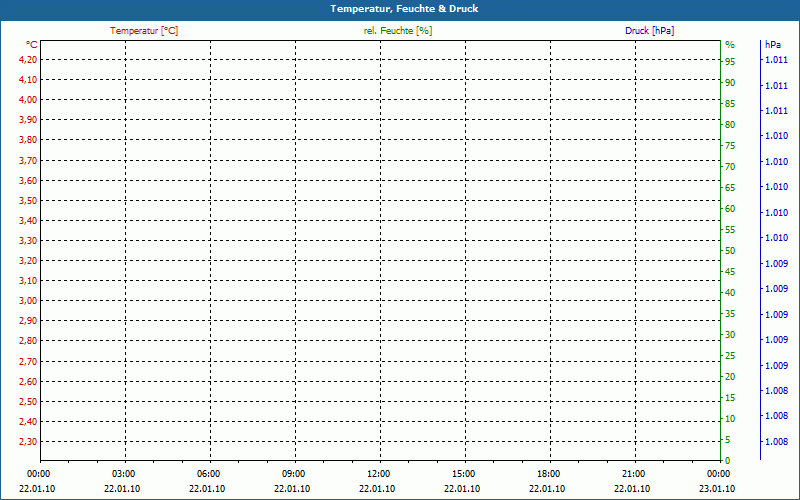Image resolution: width=800 pixels, height=500 pixels.
Task: Click the 25 humidity axis value
Action: [730, 356]
